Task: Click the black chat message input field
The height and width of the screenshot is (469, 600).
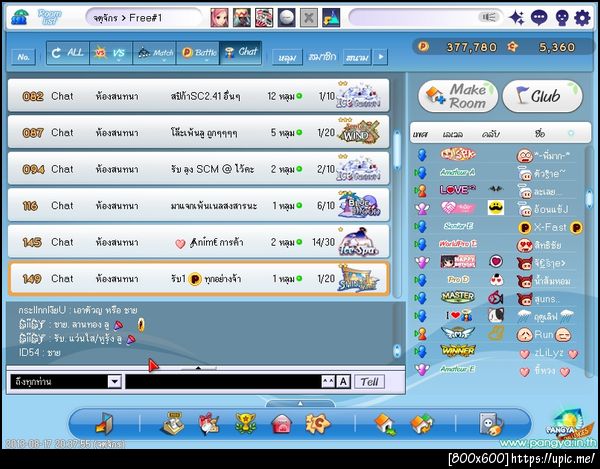Action: click(223, 381)
